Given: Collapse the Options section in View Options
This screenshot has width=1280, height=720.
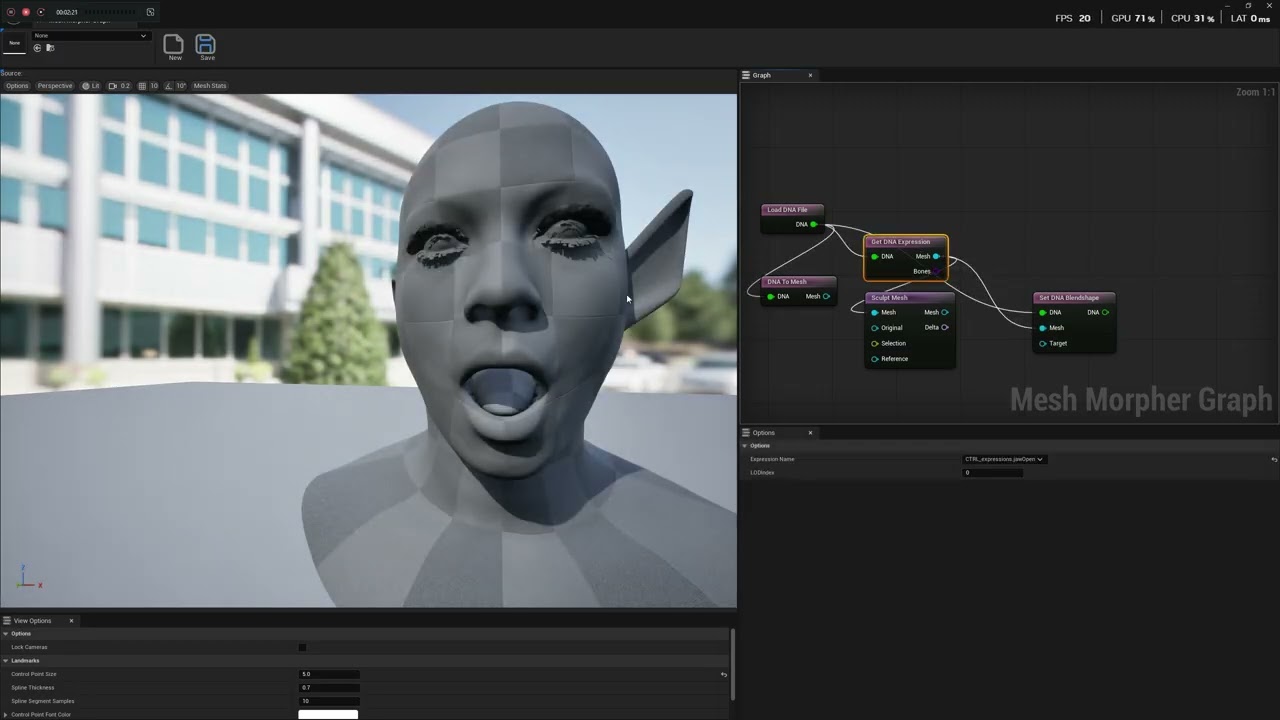Looking at the screenshot, I should pyautogui.click(x=5, y=634).
